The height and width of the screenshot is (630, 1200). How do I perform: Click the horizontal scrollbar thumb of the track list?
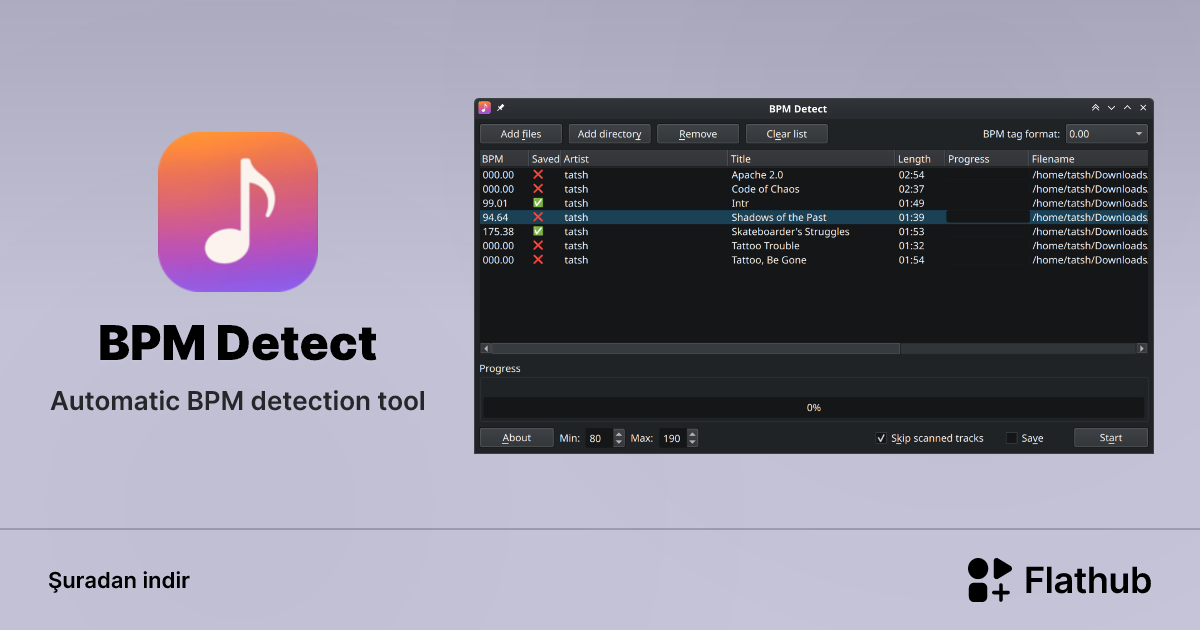point(695,348)
